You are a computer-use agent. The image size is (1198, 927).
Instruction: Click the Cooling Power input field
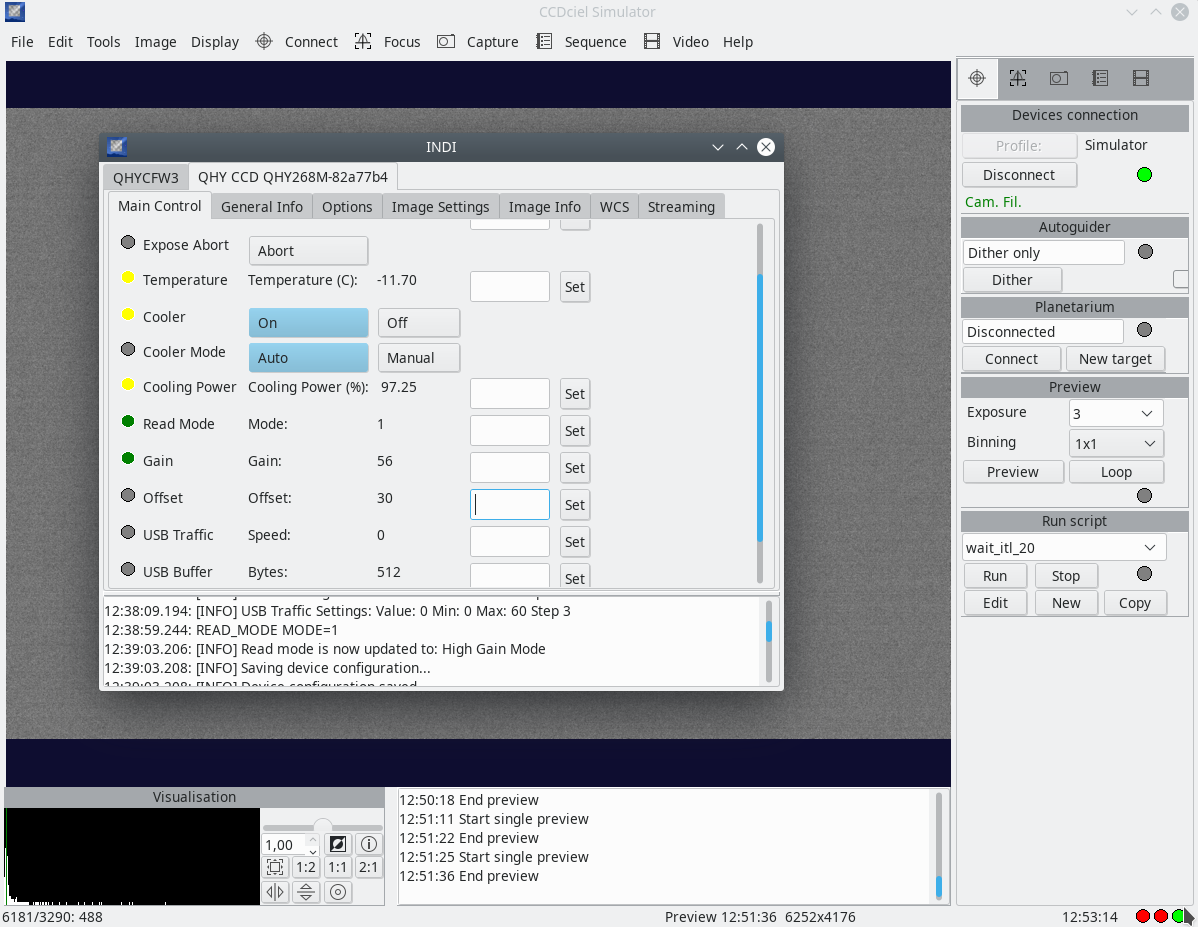[x=510, y=394]
